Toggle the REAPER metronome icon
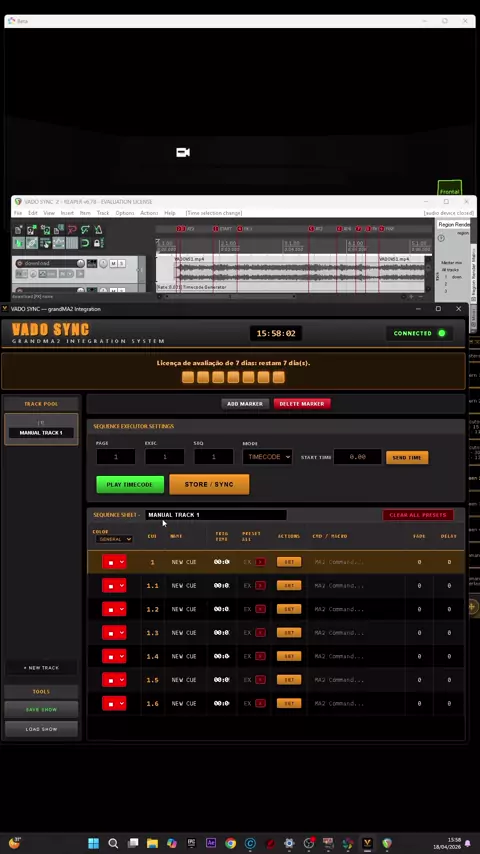Viewport: 480px width, 854px height. (x=98, y=230)
